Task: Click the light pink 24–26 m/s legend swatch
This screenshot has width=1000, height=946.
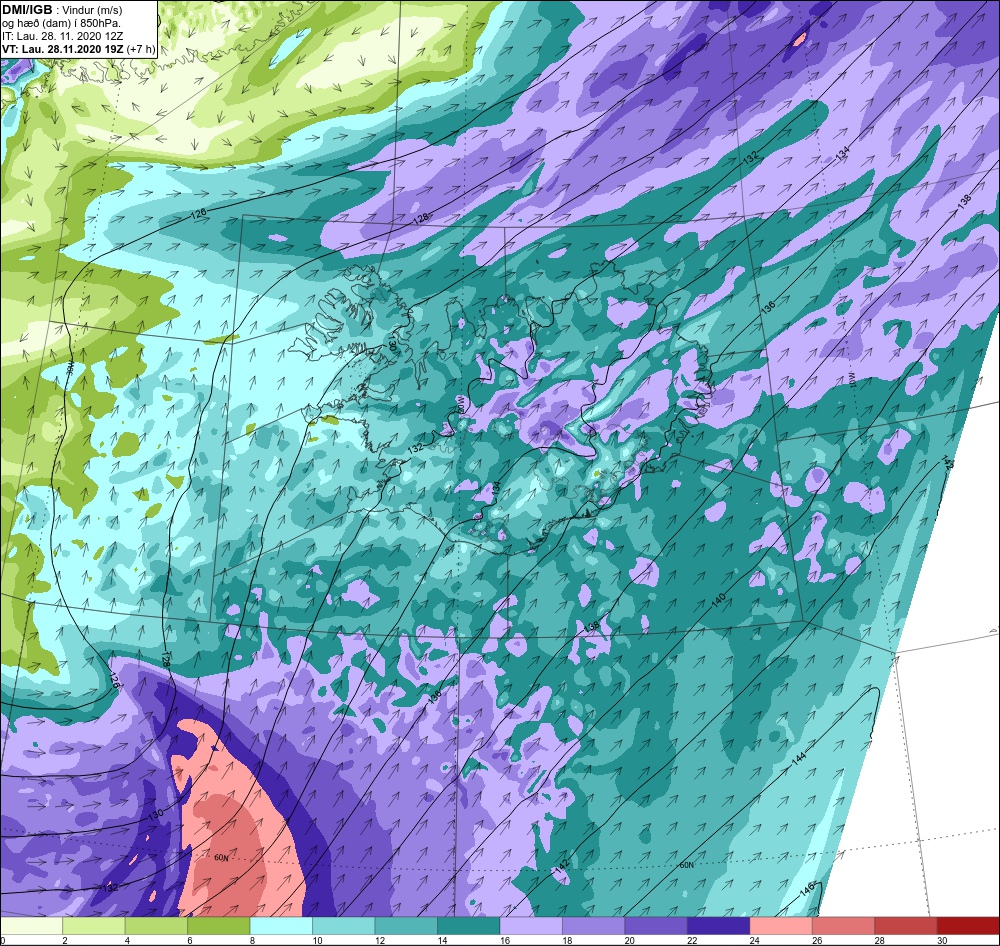Action: tap(781, 926)
